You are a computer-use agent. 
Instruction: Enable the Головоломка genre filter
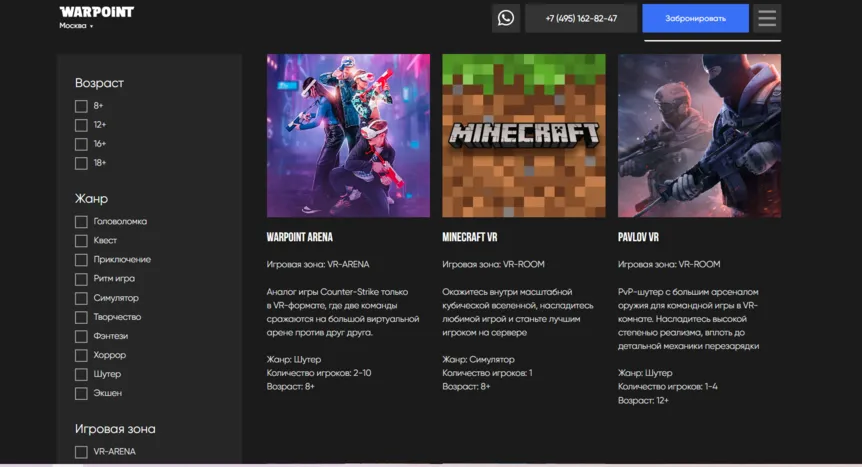[81, 222]
